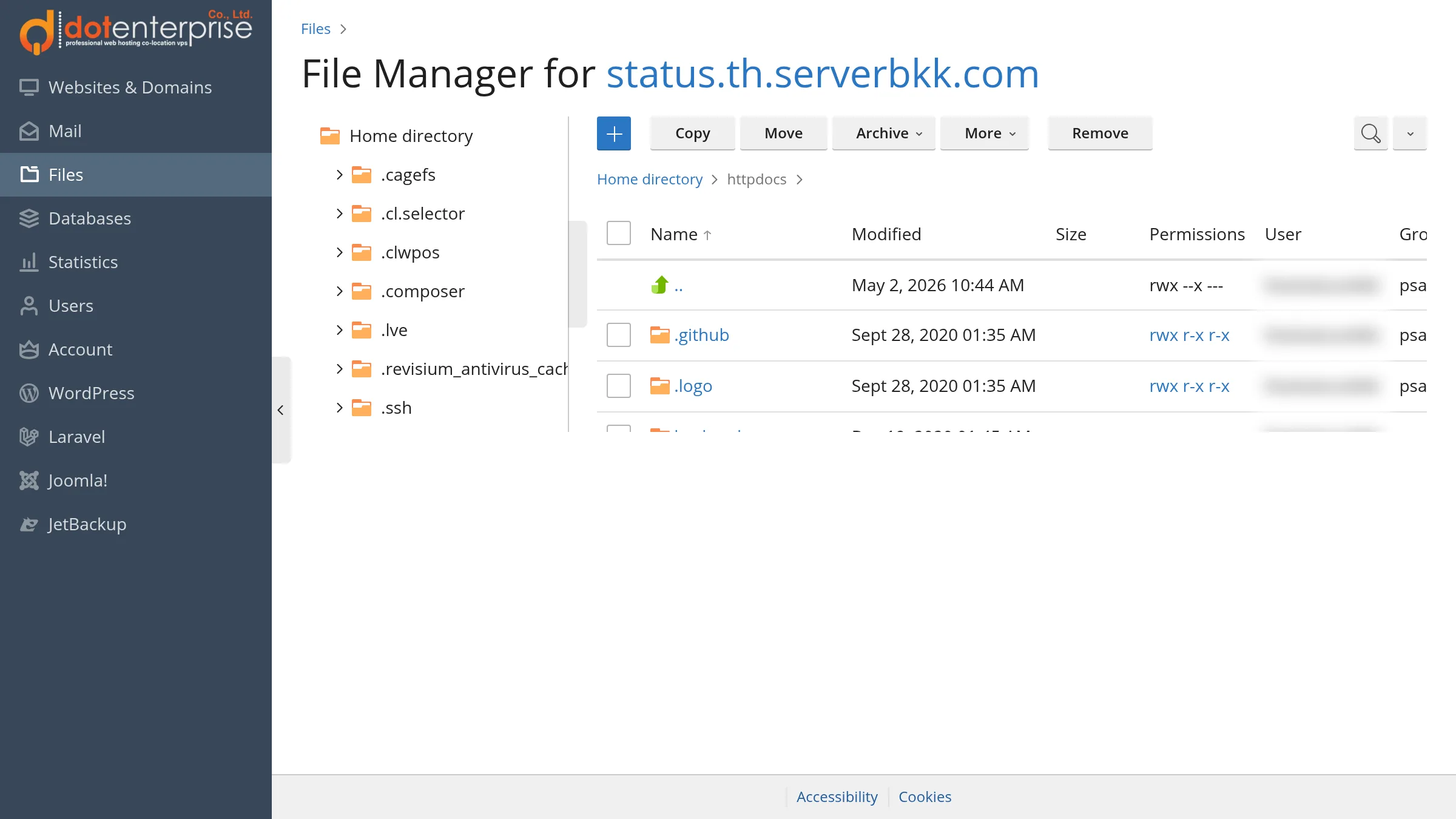1456x819 pixels.
Task: Expand the .cl.selector tree node
Action: point(339,214)
